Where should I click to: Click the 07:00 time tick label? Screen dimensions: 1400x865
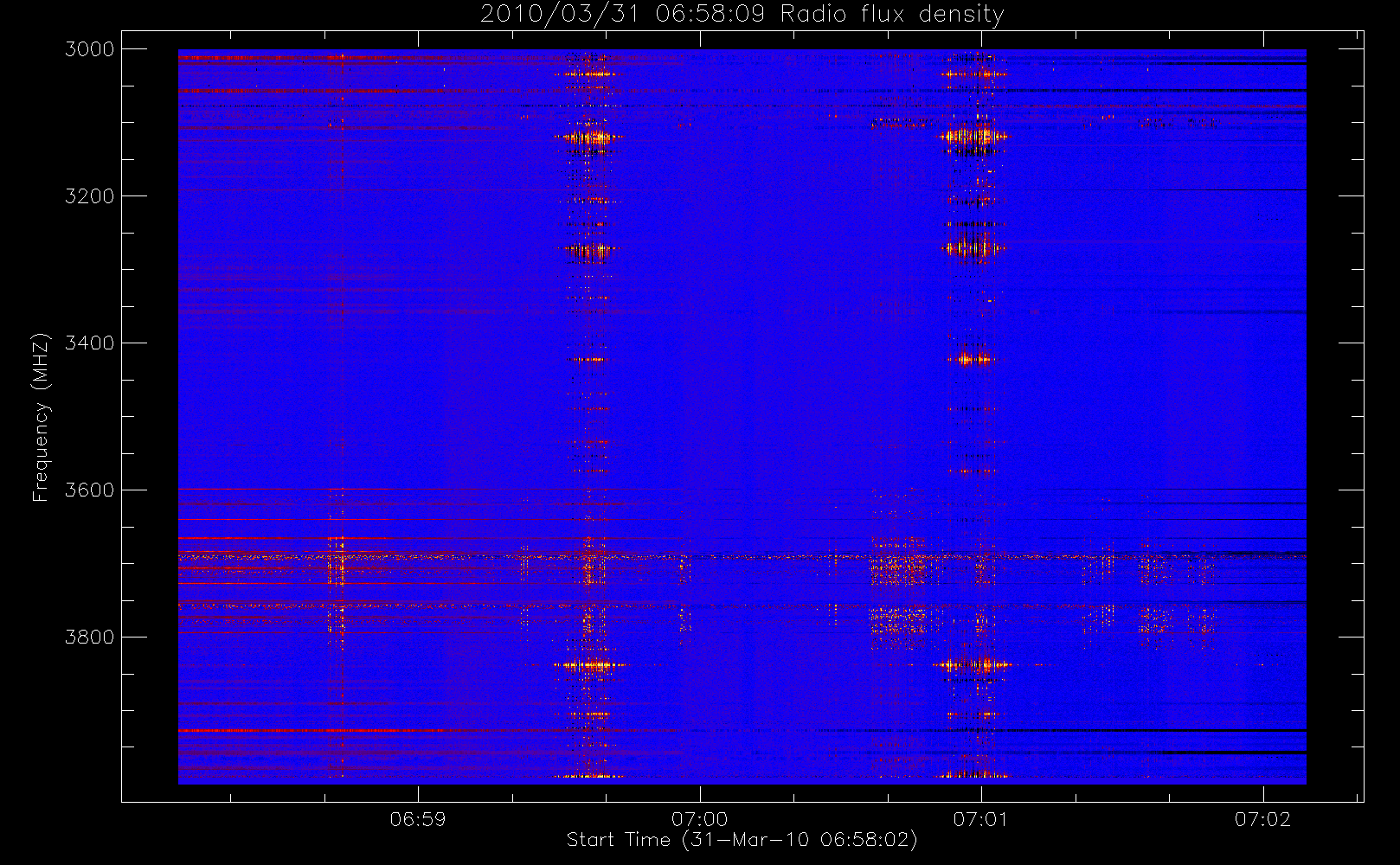tap(699, 819)
